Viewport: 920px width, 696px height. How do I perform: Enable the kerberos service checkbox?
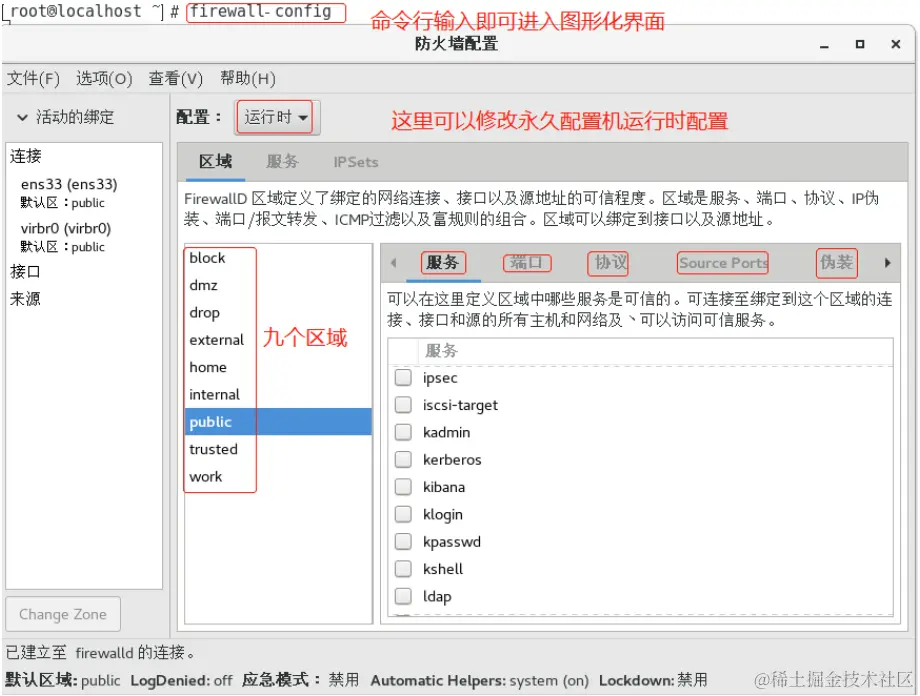pos(403,460)
